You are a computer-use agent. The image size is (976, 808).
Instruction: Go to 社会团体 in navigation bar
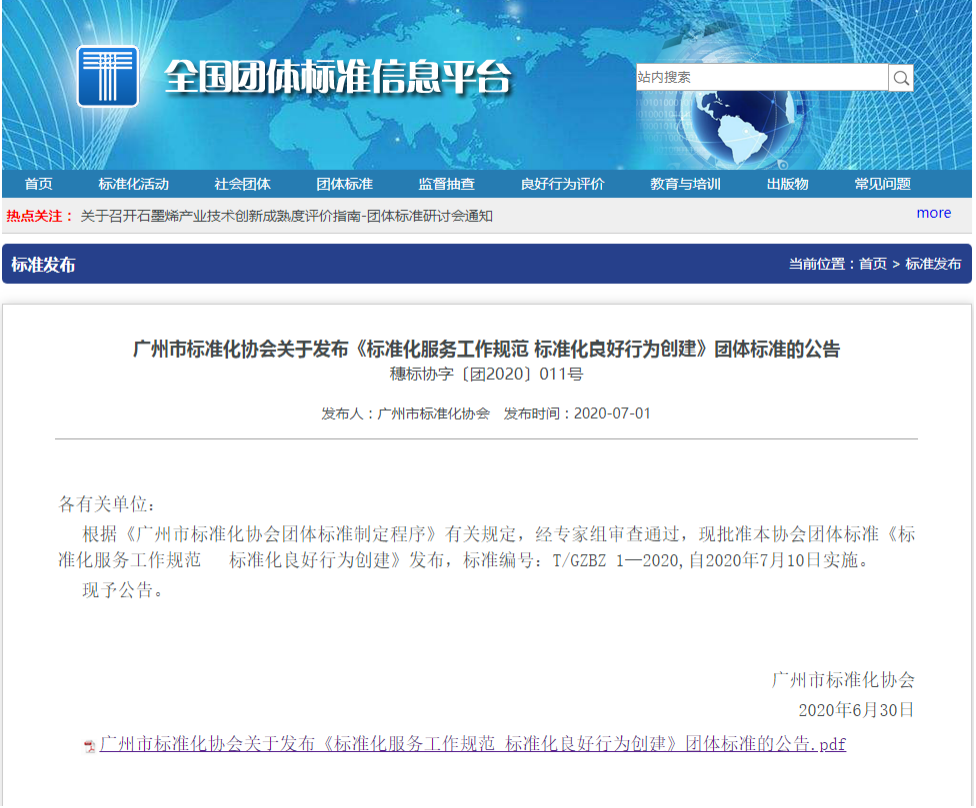click(x=242, y=184)
